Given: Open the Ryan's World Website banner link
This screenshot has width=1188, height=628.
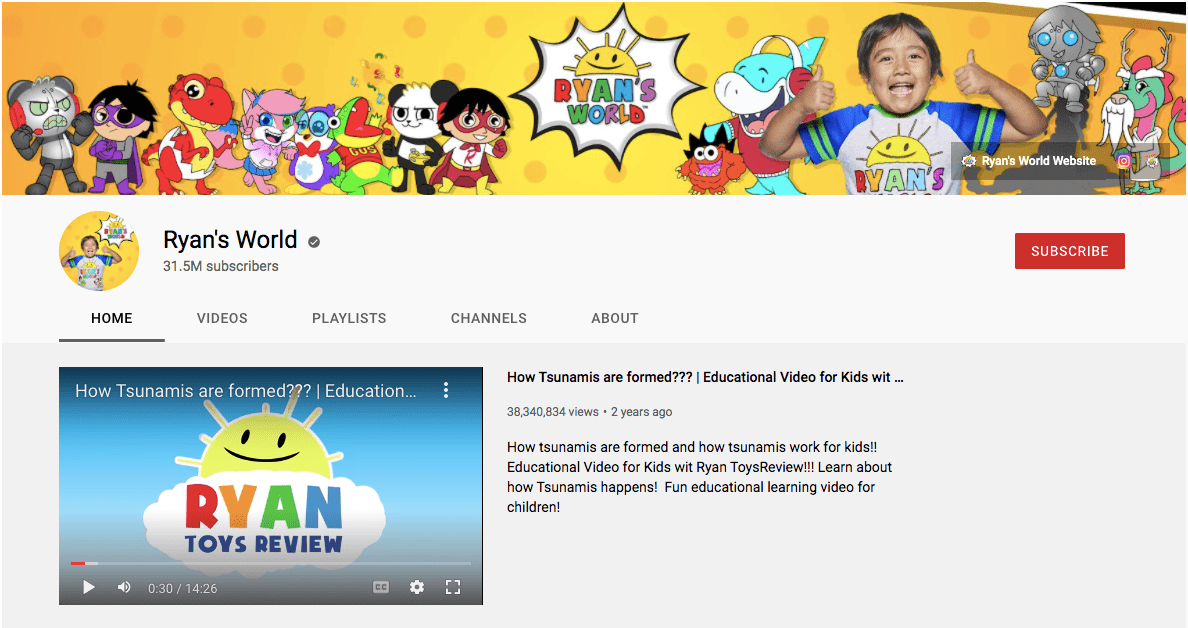Looking at the screenshot, I should pyautogui.click(x=1029, y=161).
